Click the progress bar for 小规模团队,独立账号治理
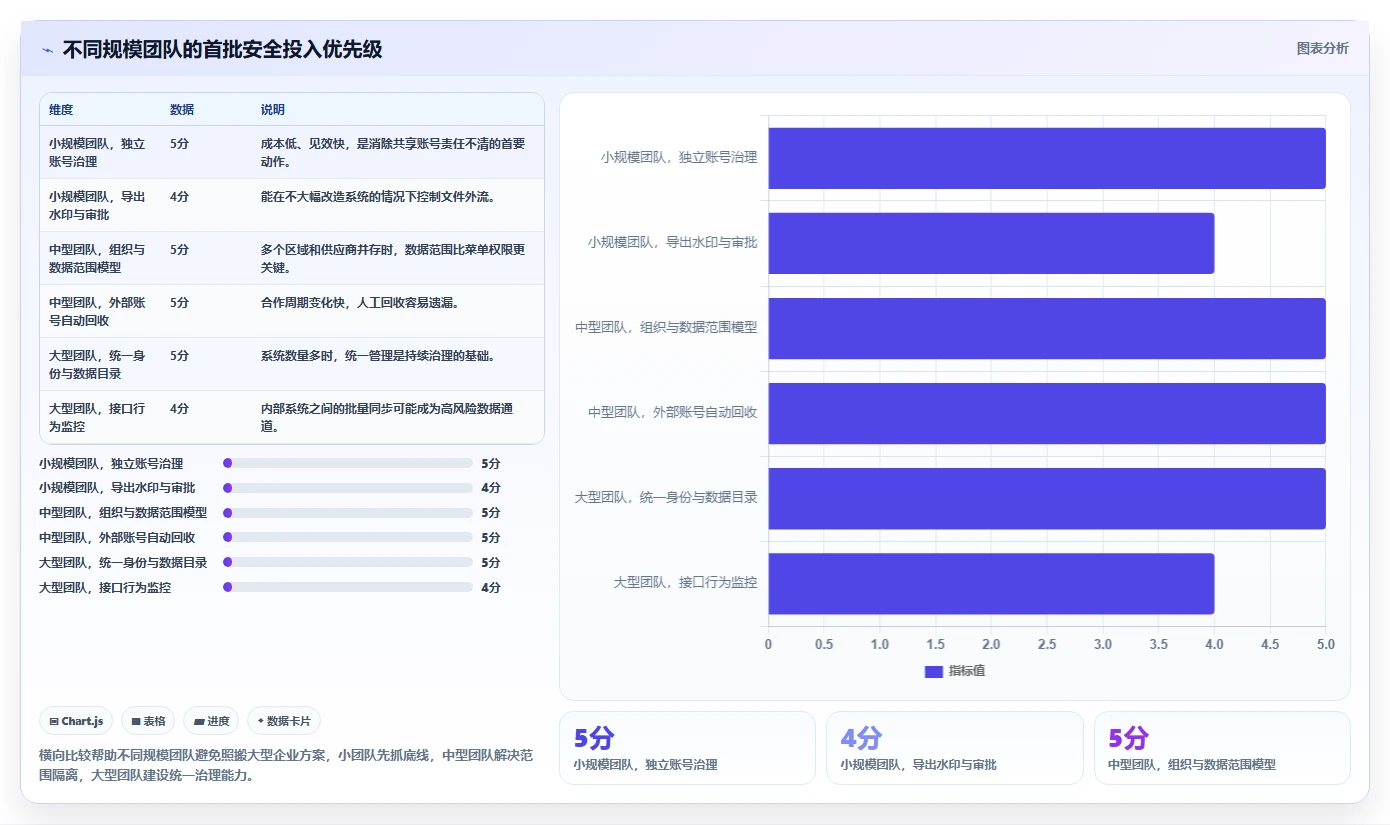Viewport: 1390px width, 825px height. point(348,463)
